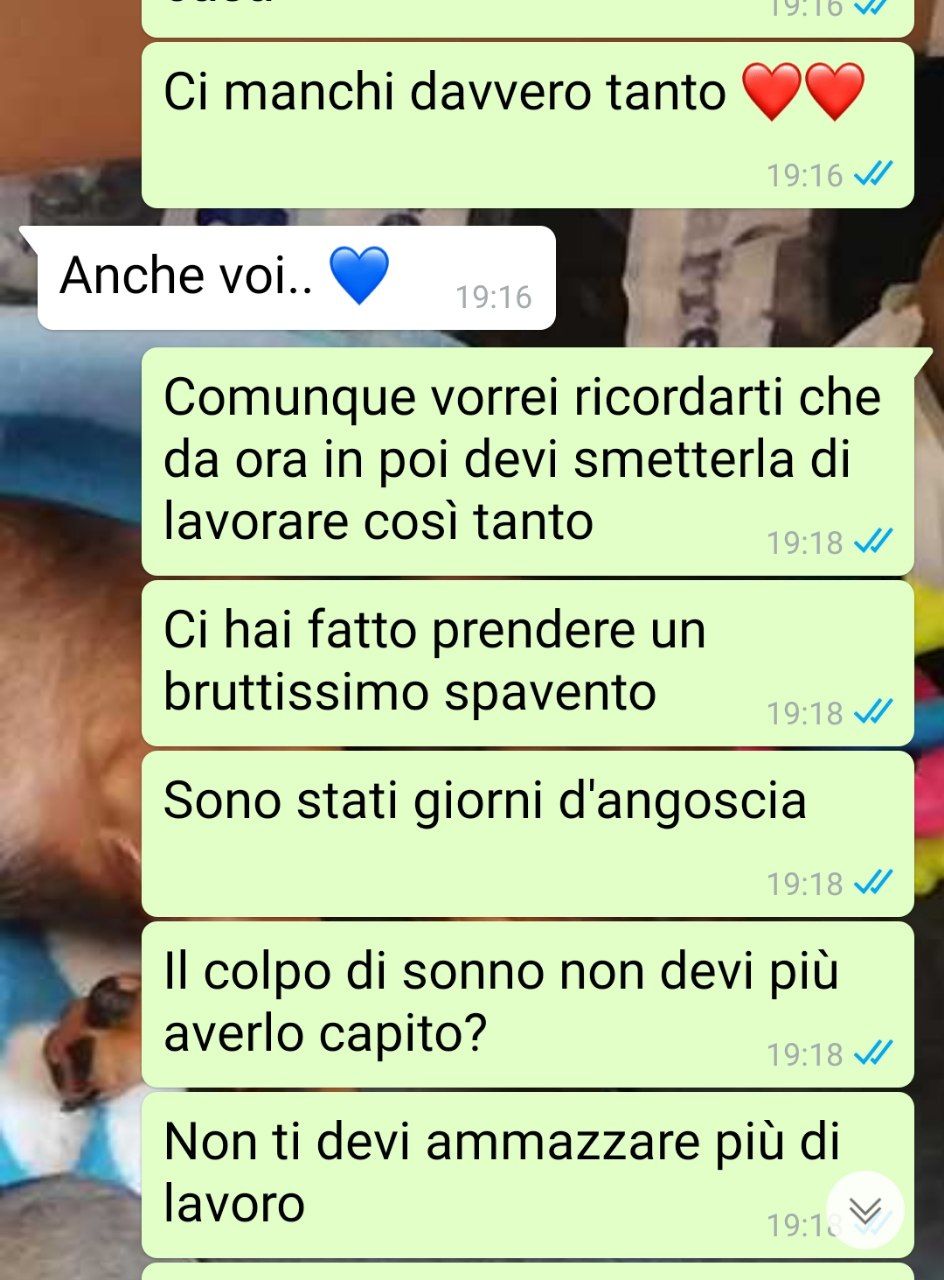
Task: Select the 'Anche voi..' received message
Action: (x=296, y=278)
